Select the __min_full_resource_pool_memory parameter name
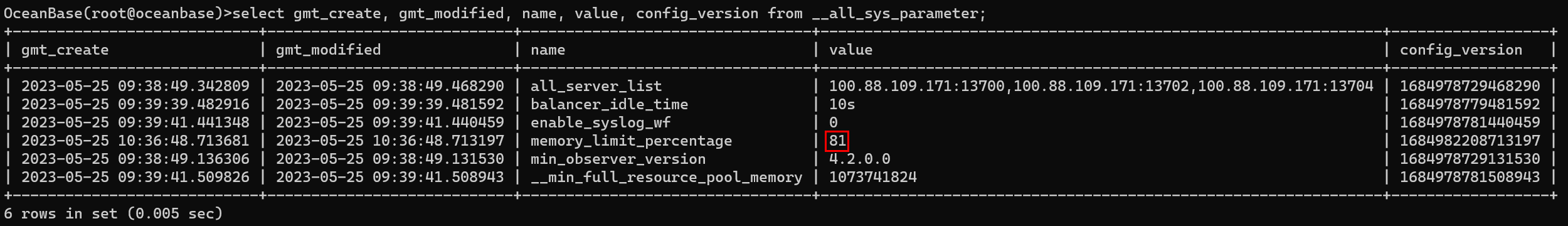 pyautogui.click(x=666, y=177)
